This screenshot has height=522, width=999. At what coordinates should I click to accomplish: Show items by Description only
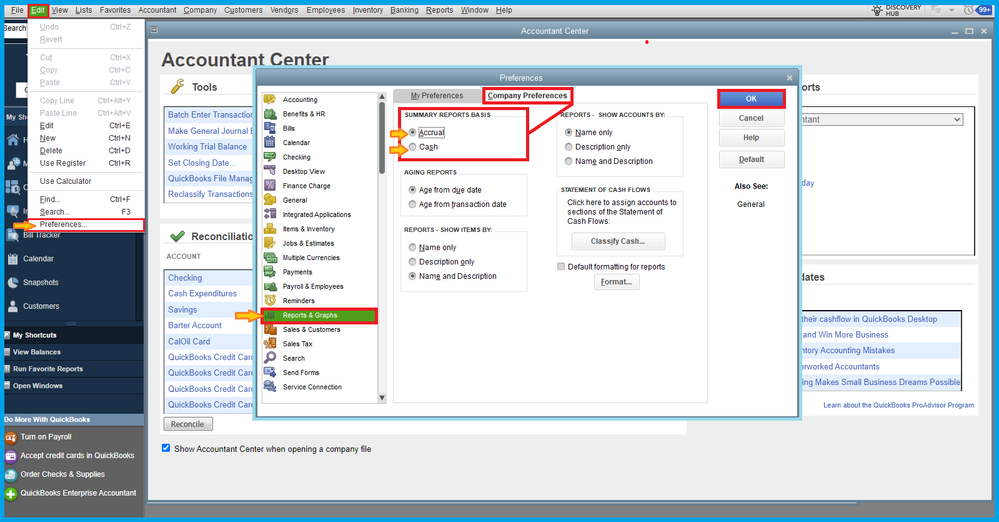(x=413, y=262)
